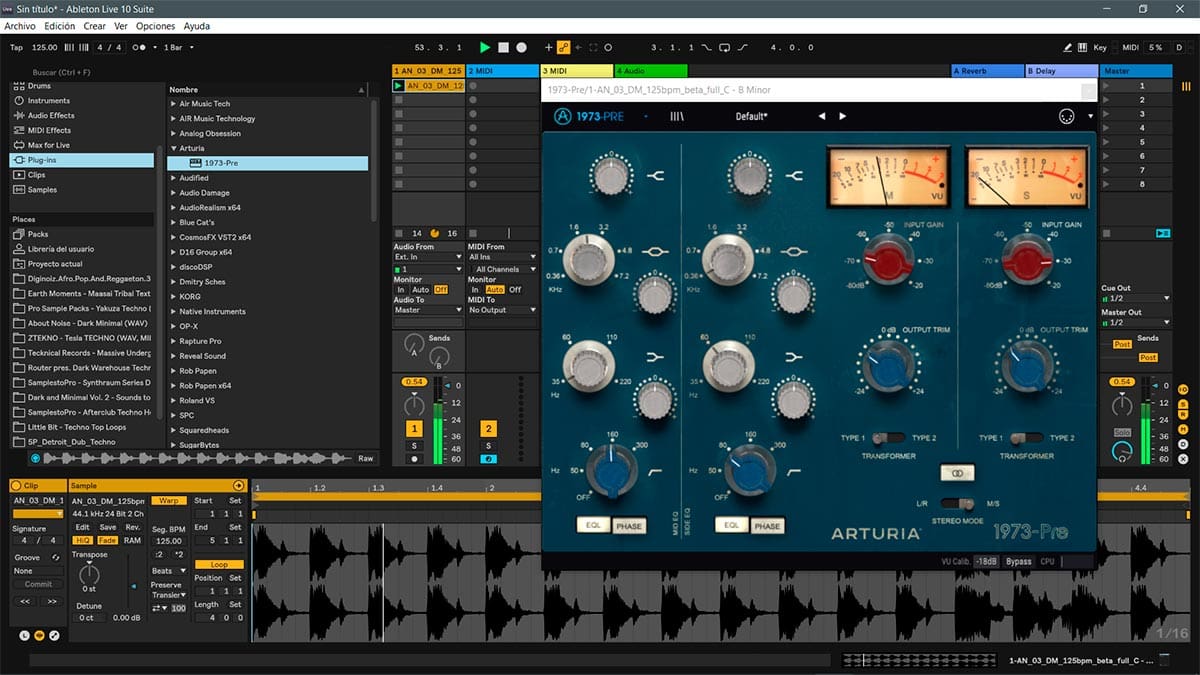Image resolution: width=1200 pixels, height=675 pixels.
Task: Toggle the Computer MIDI Keyboard icon
Action: click(1084, 47)
